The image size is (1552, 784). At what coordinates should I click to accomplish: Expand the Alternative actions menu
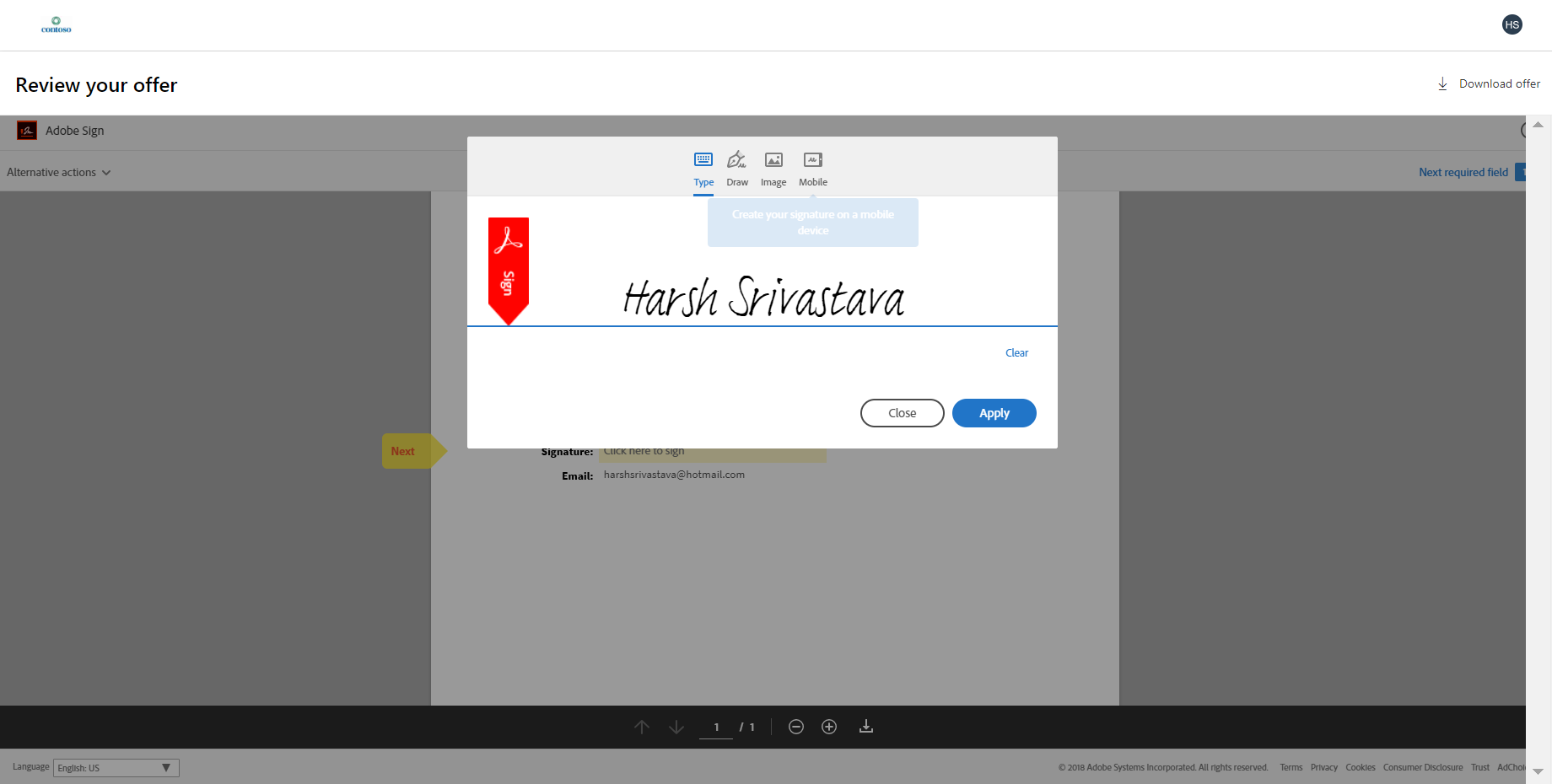[58, 172]
